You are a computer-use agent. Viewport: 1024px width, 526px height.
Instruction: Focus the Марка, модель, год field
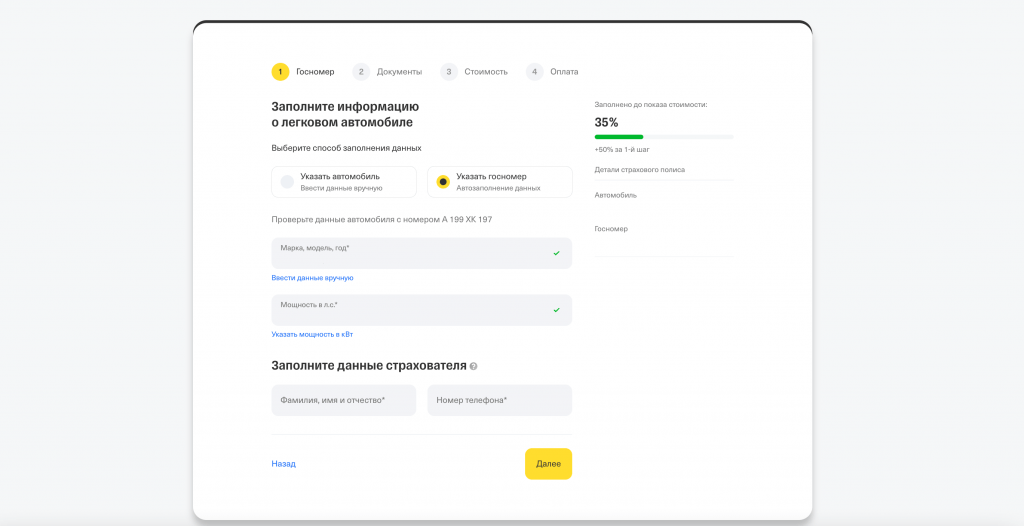[x=410, y=253]
